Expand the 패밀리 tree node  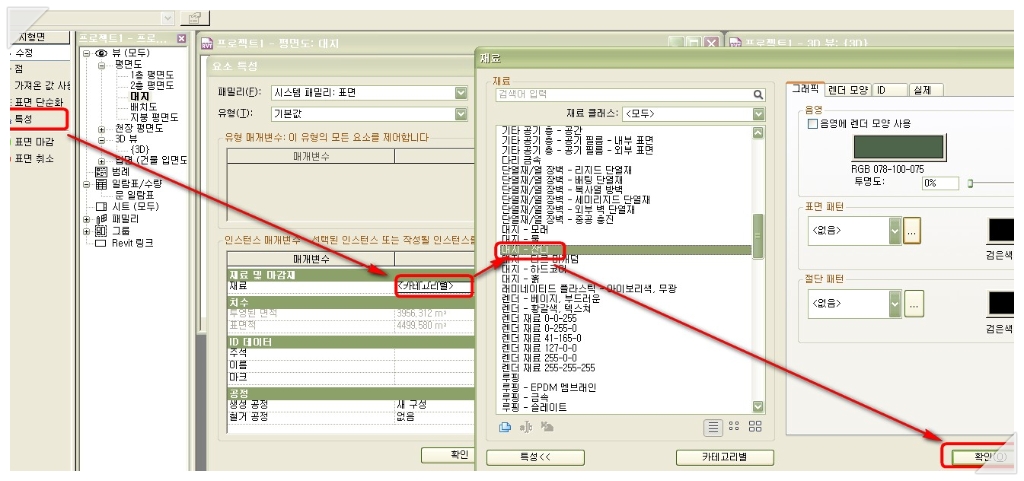(86, 219)
